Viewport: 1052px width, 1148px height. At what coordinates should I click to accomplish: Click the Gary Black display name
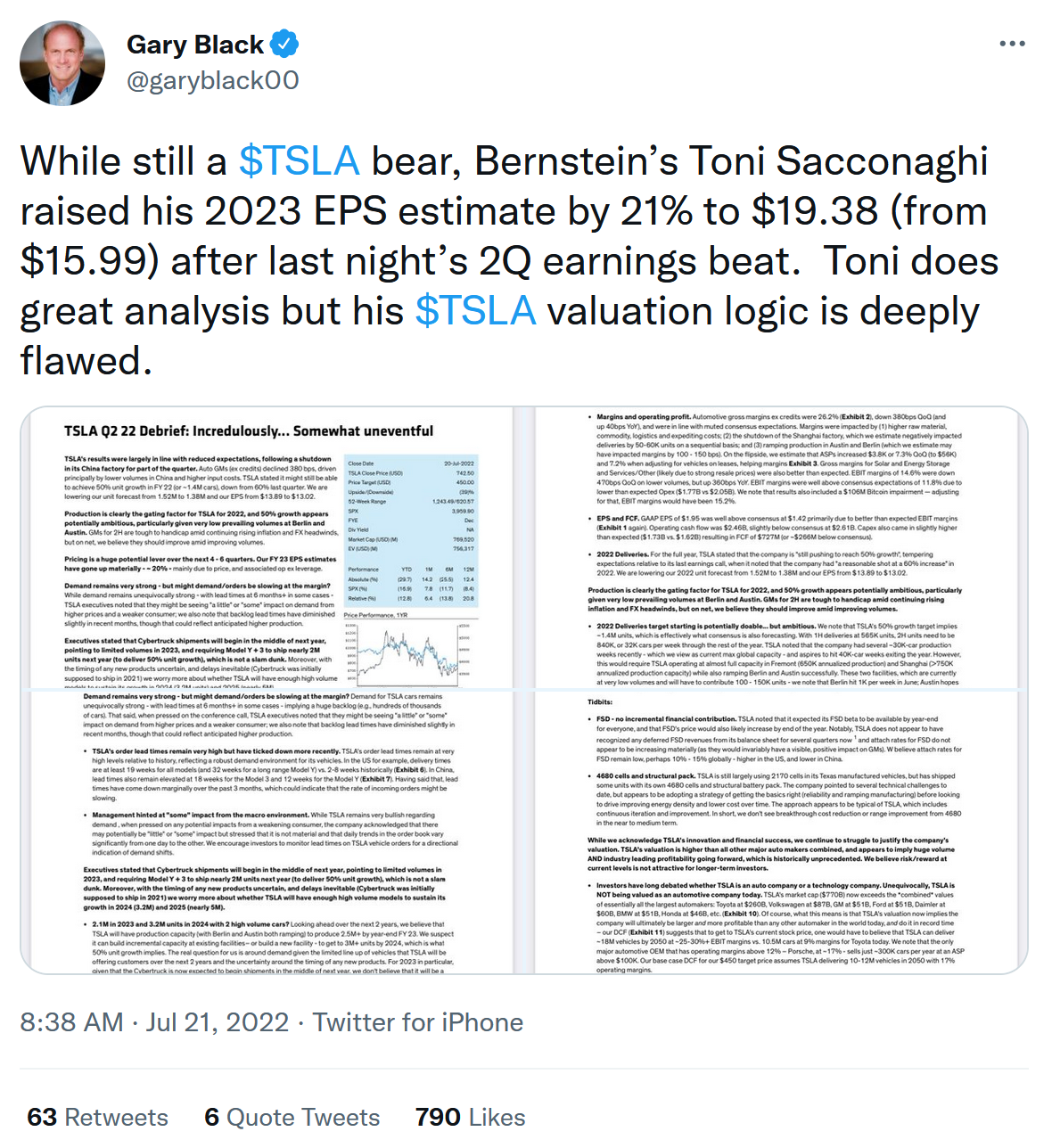195,45
